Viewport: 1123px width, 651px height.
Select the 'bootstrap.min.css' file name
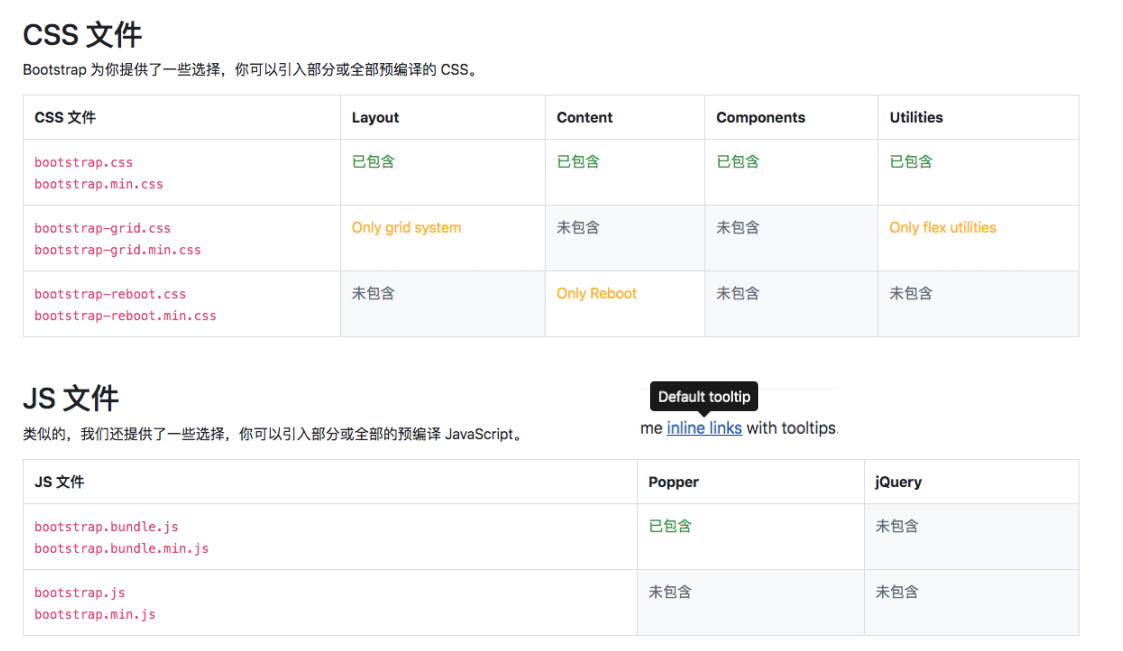coord(99,184)
